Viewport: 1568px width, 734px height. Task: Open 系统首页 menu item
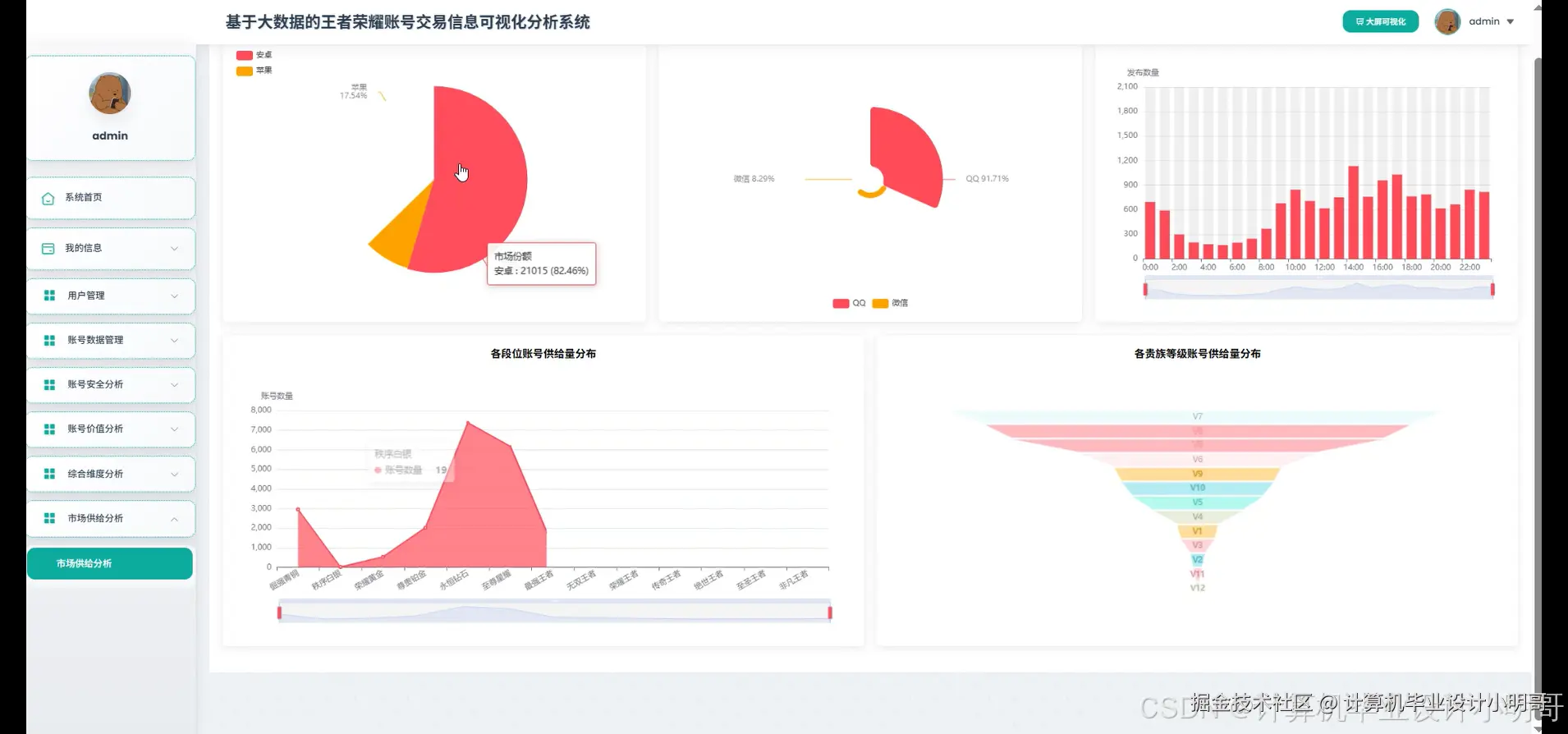click(111, 198)
